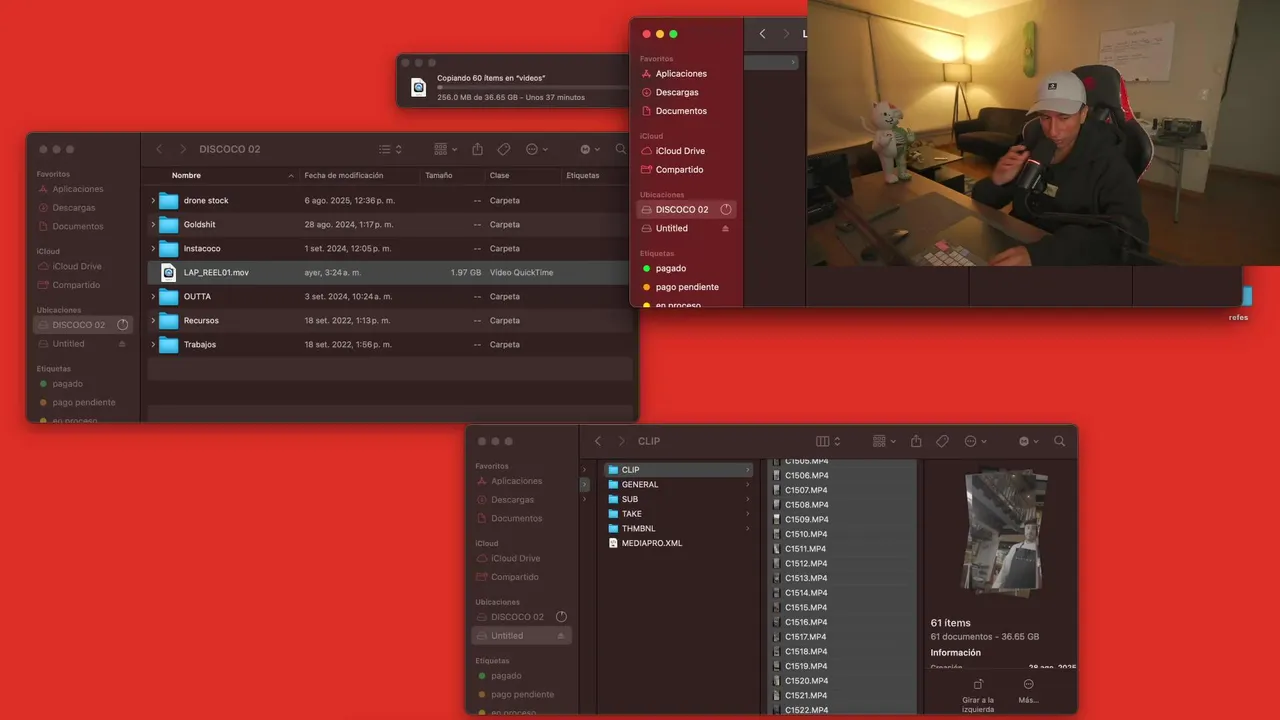Open iCloud Drive in DISCOCO 02 window sidebar

coord(70,266)
